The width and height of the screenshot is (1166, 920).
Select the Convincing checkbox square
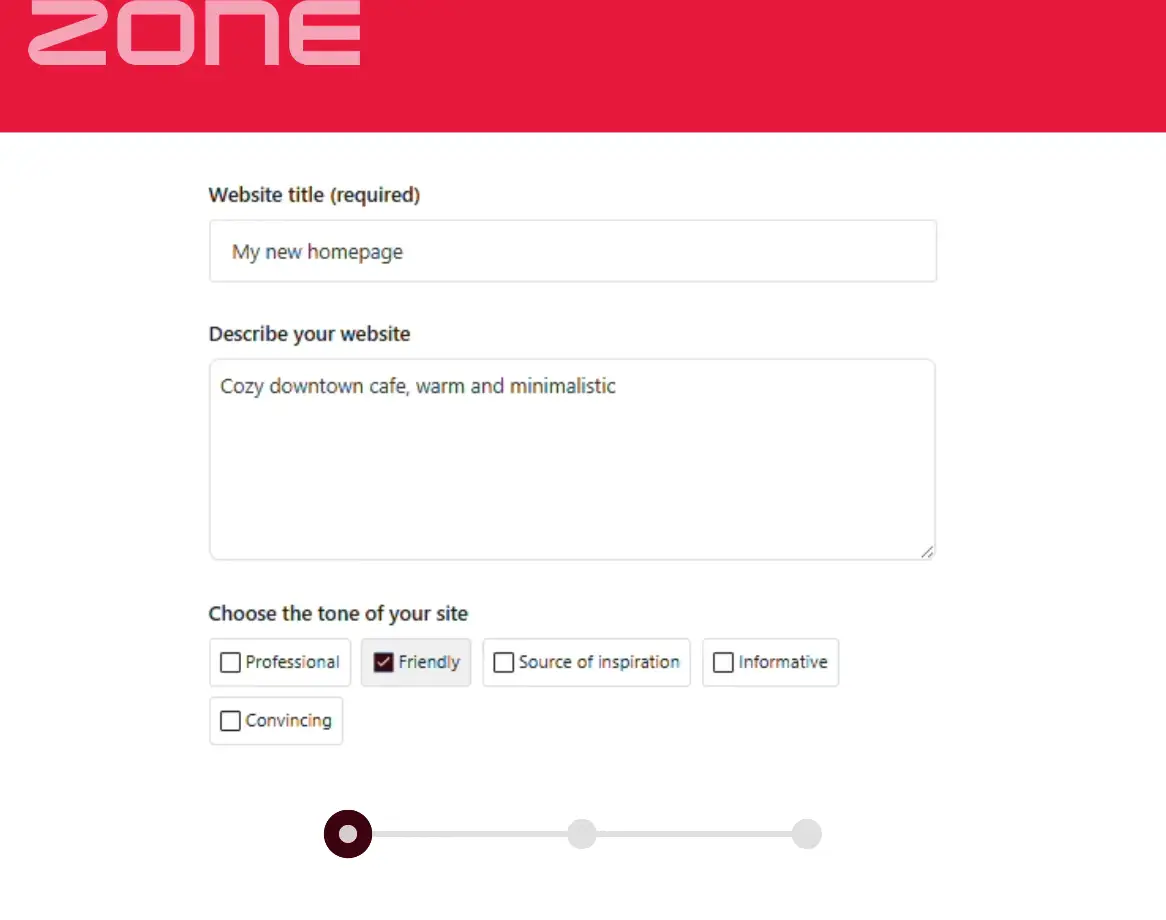point(230,721)
